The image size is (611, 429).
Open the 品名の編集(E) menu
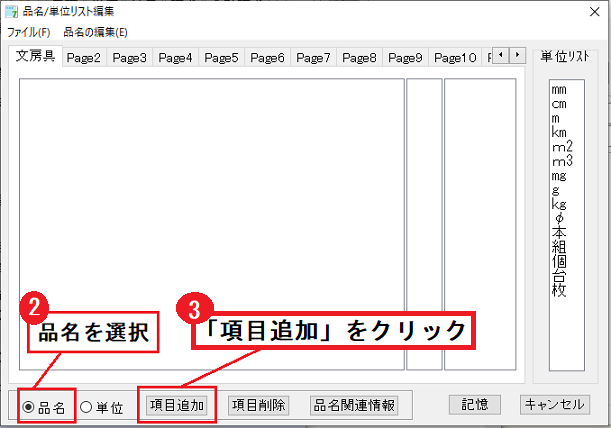tap(95, 32)
